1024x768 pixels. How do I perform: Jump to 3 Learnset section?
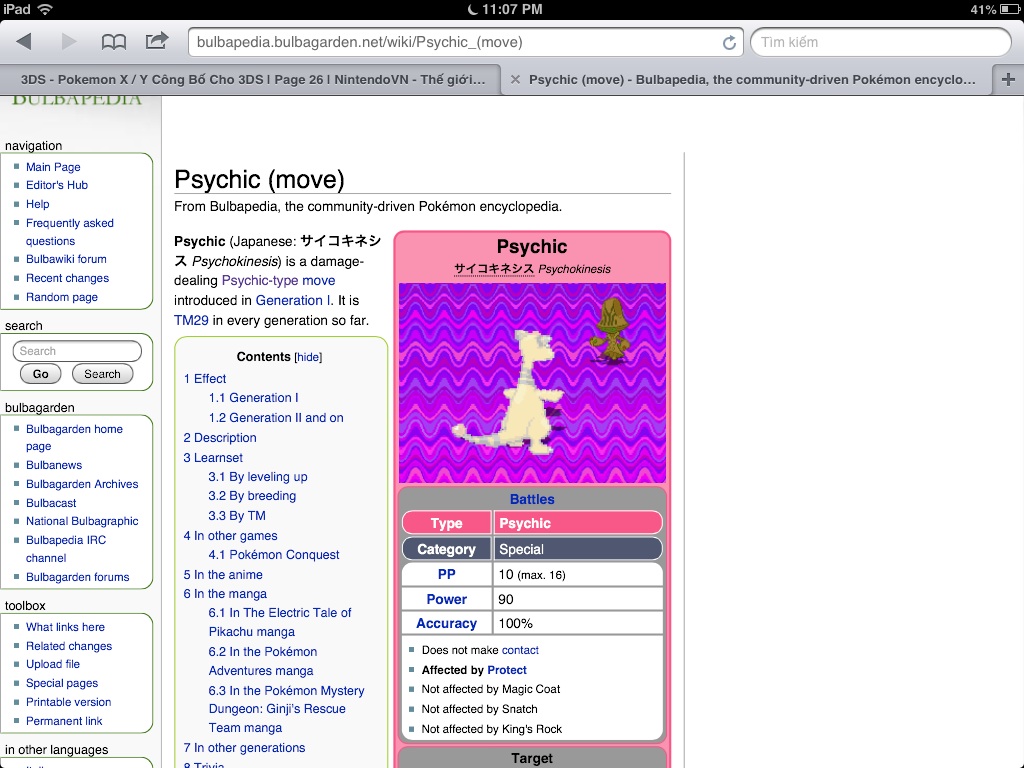coord(213,458)
